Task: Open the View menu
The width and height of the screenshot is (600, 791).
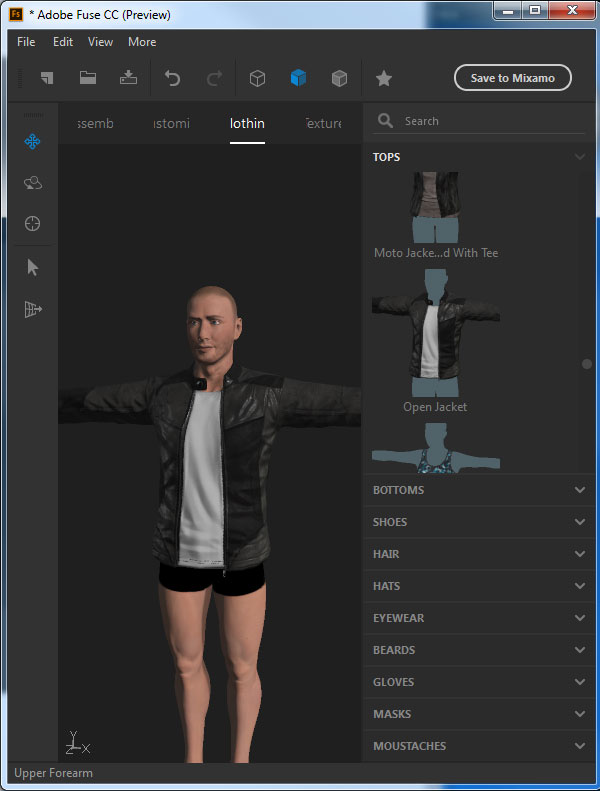Action: (100, 42)
